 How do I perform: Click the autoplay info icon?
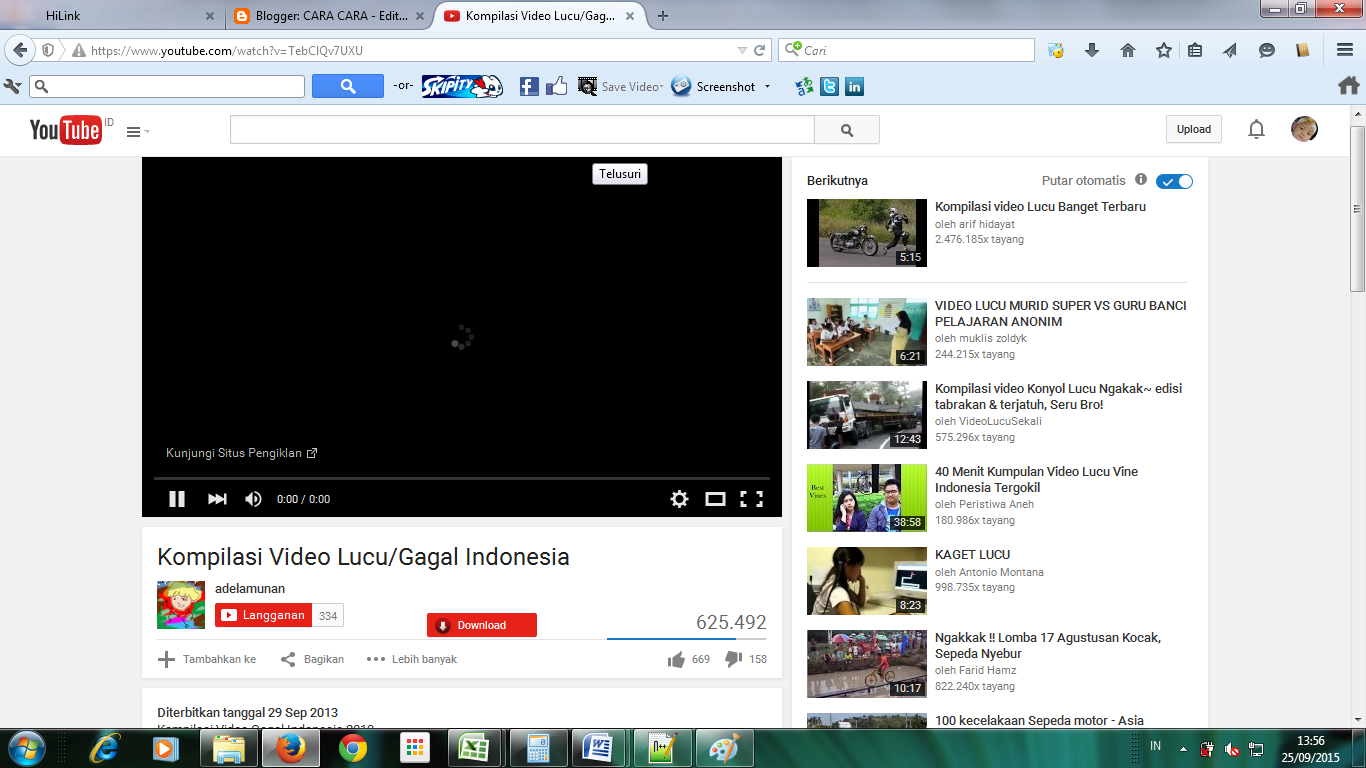[1141, 180]
